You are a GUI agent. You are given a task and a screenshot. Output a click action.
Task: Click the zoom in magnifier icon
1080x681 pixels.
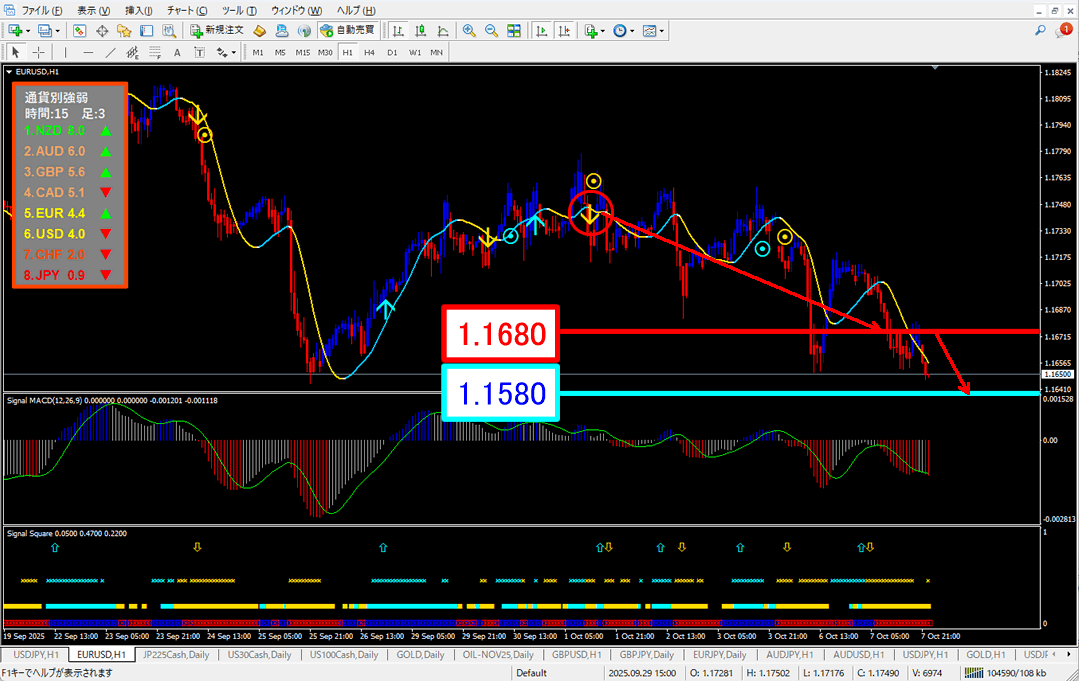pyautogui.click(x=469, y=30)
